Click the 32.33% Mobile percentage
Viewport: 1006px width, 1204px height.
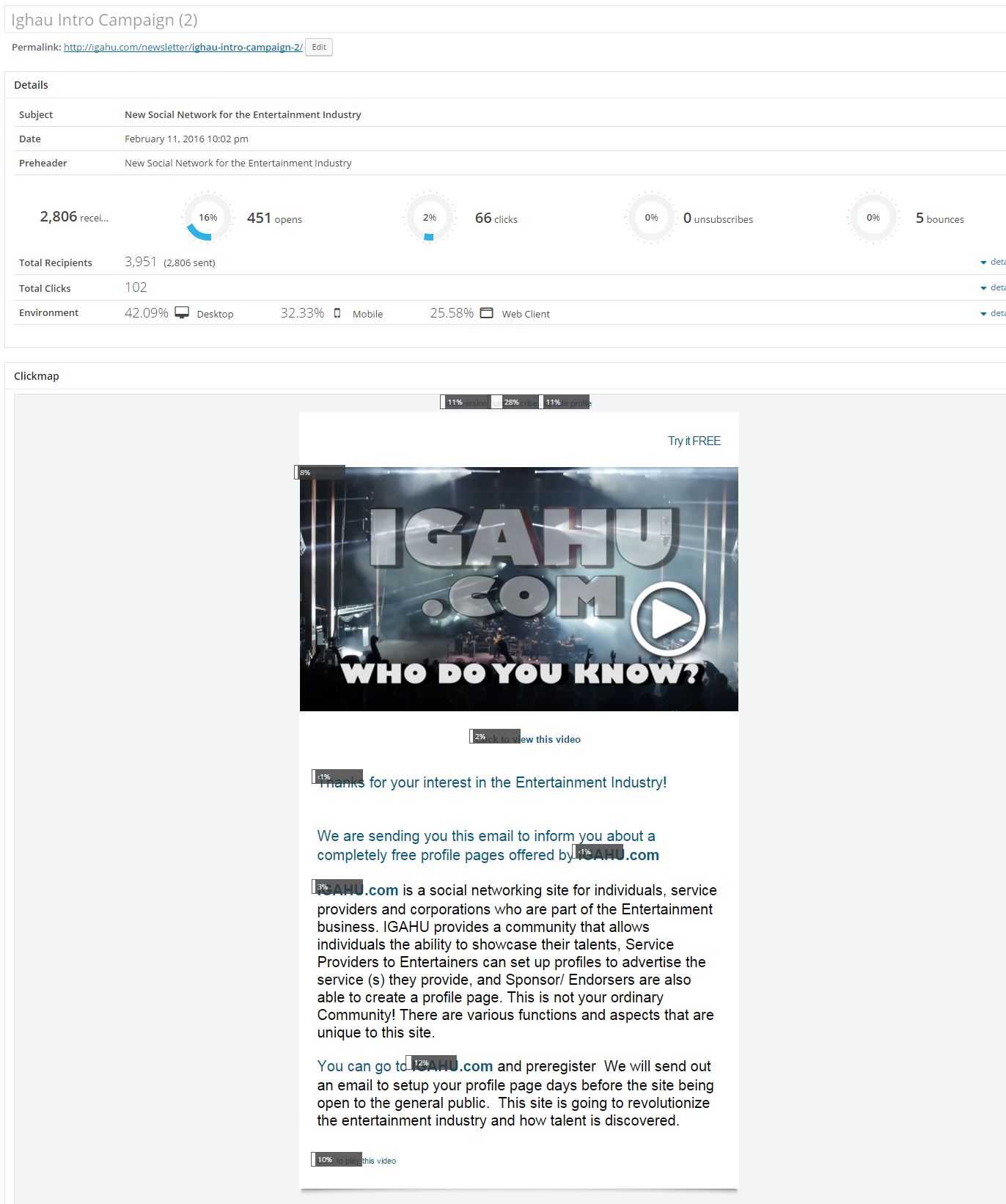click(x=302, y=313)
